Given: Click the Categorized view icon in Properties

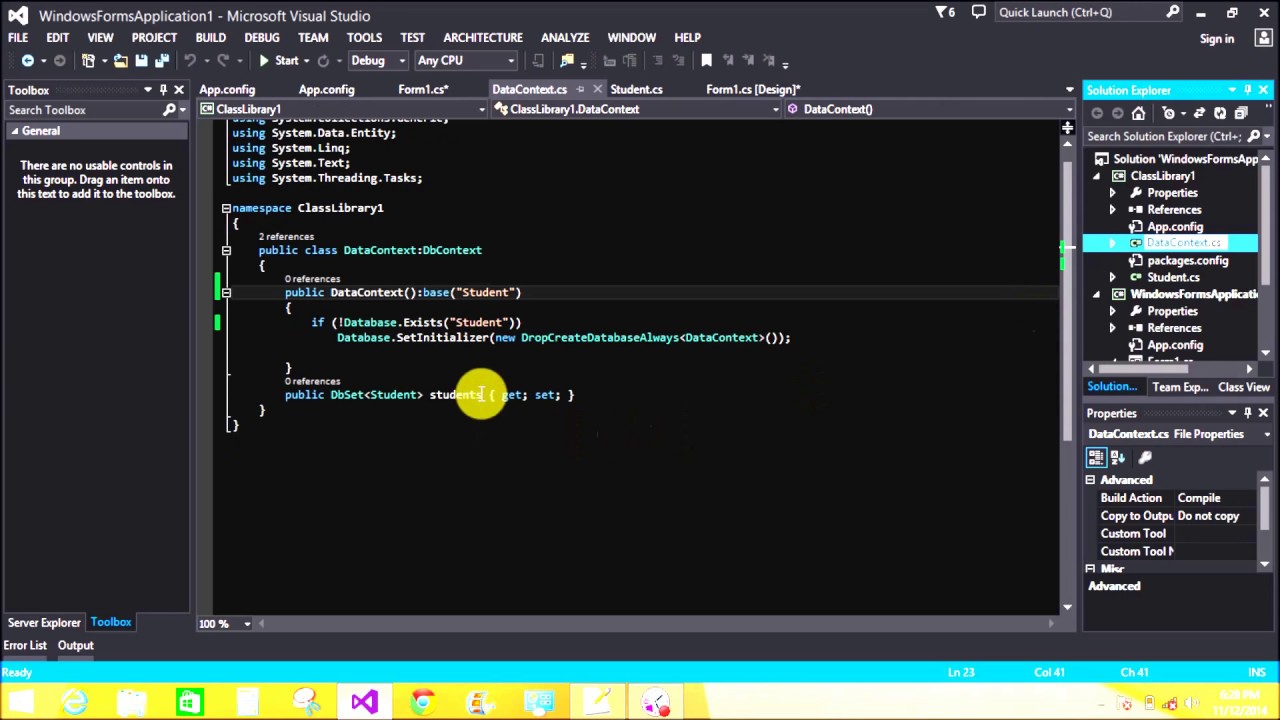Looking at the screenshot, I should [1096, 457].
